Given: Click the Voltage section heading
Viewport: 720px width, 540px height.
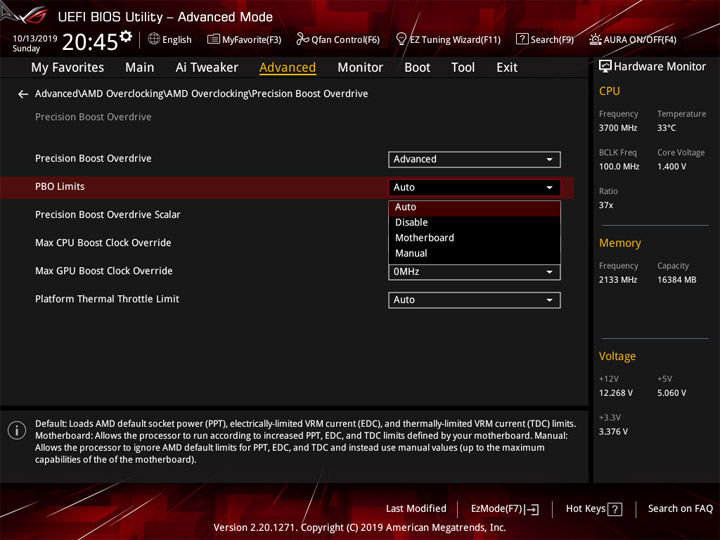Looking at the screenshot, I should pyautogui.click(x=617, y=356).
